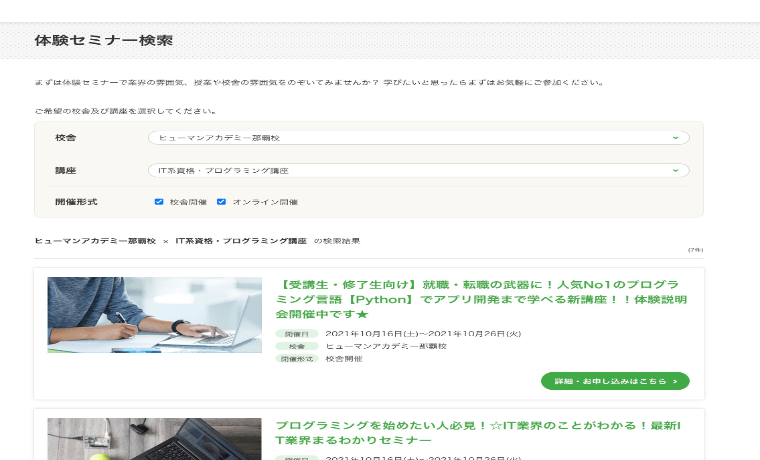Click the 校舎開催 value in the first card
This screenshot has height=460, width=760.
(344, 359)
